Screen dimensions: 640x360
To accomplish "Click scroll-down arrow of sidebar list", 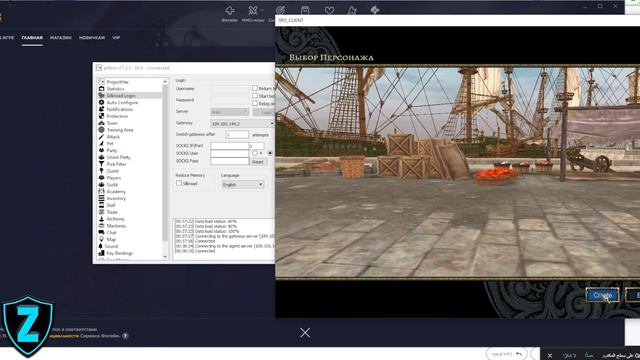I will (165, 257).
